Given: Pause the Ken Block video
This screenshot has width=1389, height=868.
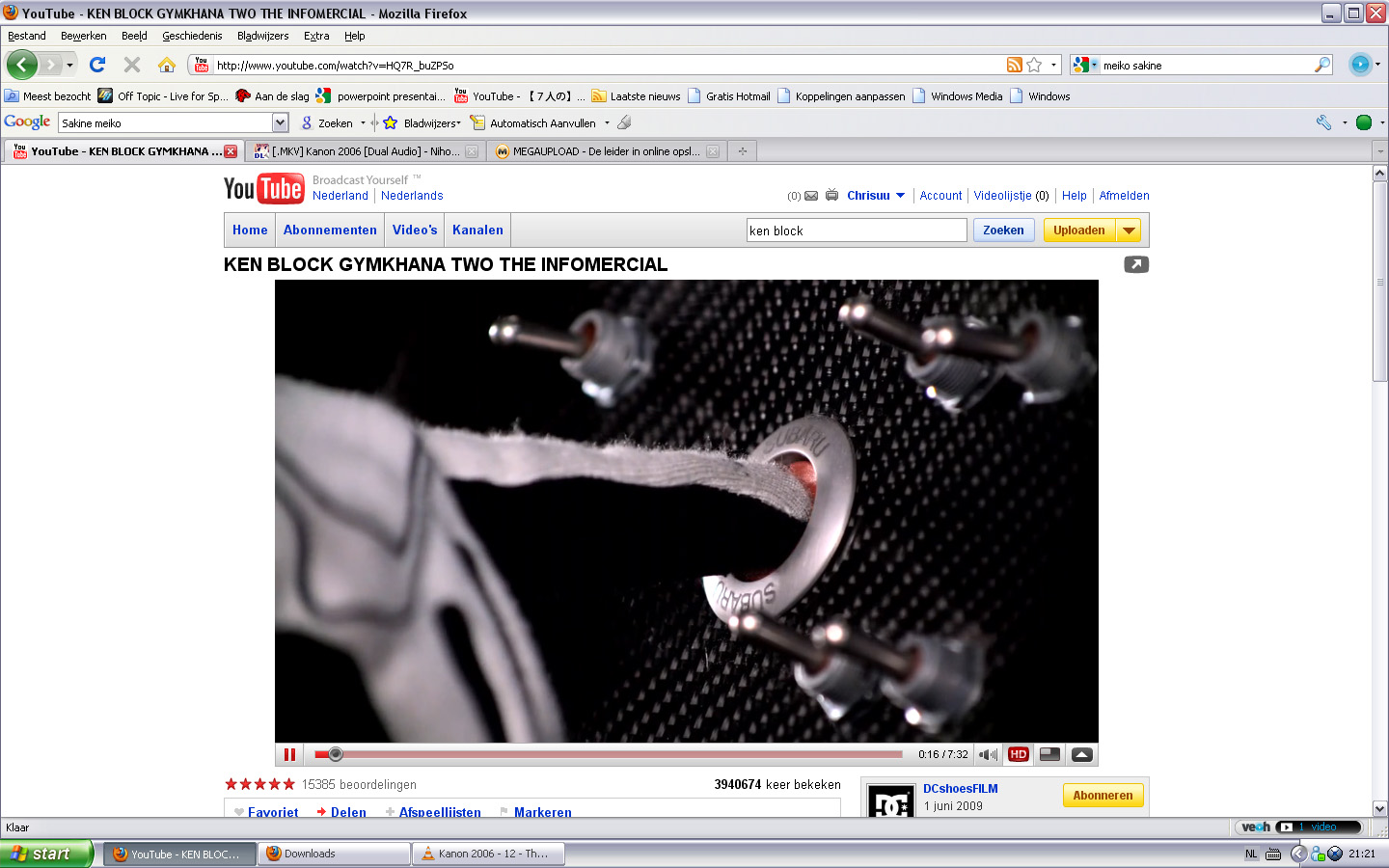Looking at the screenshot, I should click(289, 754).
